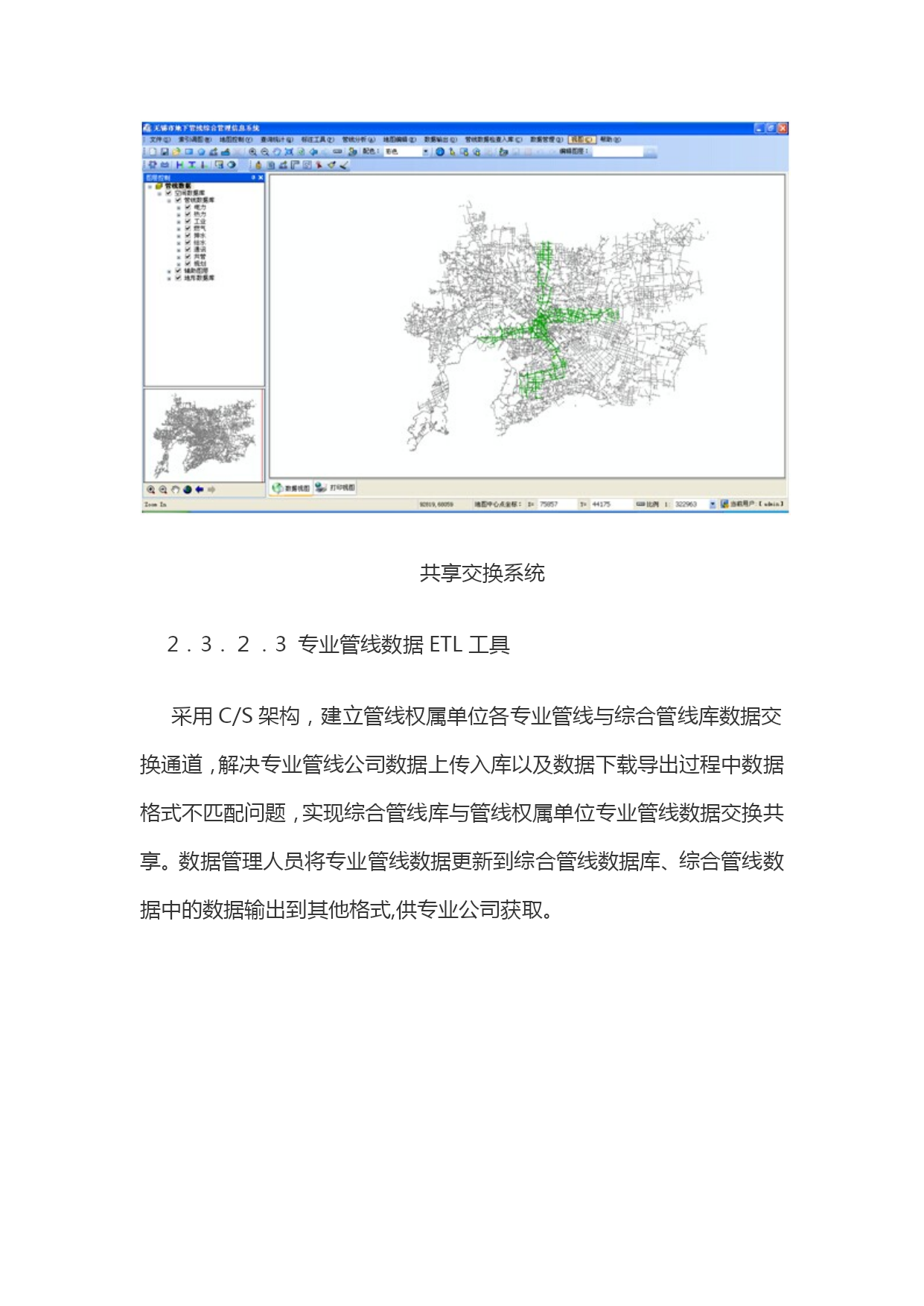
Task: Click the 编辑图层 input field
Action: 617,152
